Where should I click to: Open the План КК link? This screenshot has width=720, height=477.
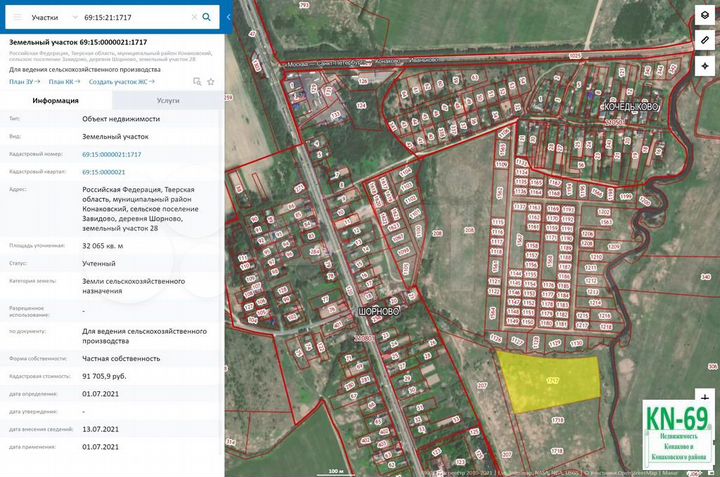63,82
